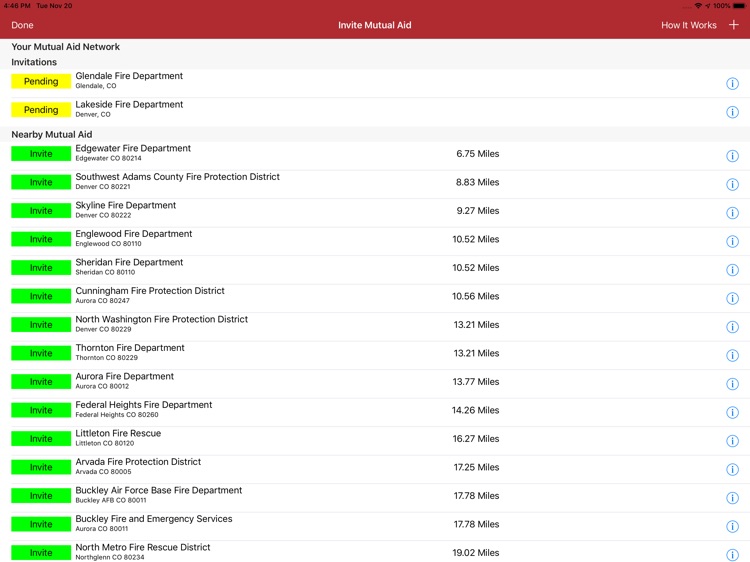
Task: Invite Buckley Air Force Base Fire Department
Action: tap(41, 496)
